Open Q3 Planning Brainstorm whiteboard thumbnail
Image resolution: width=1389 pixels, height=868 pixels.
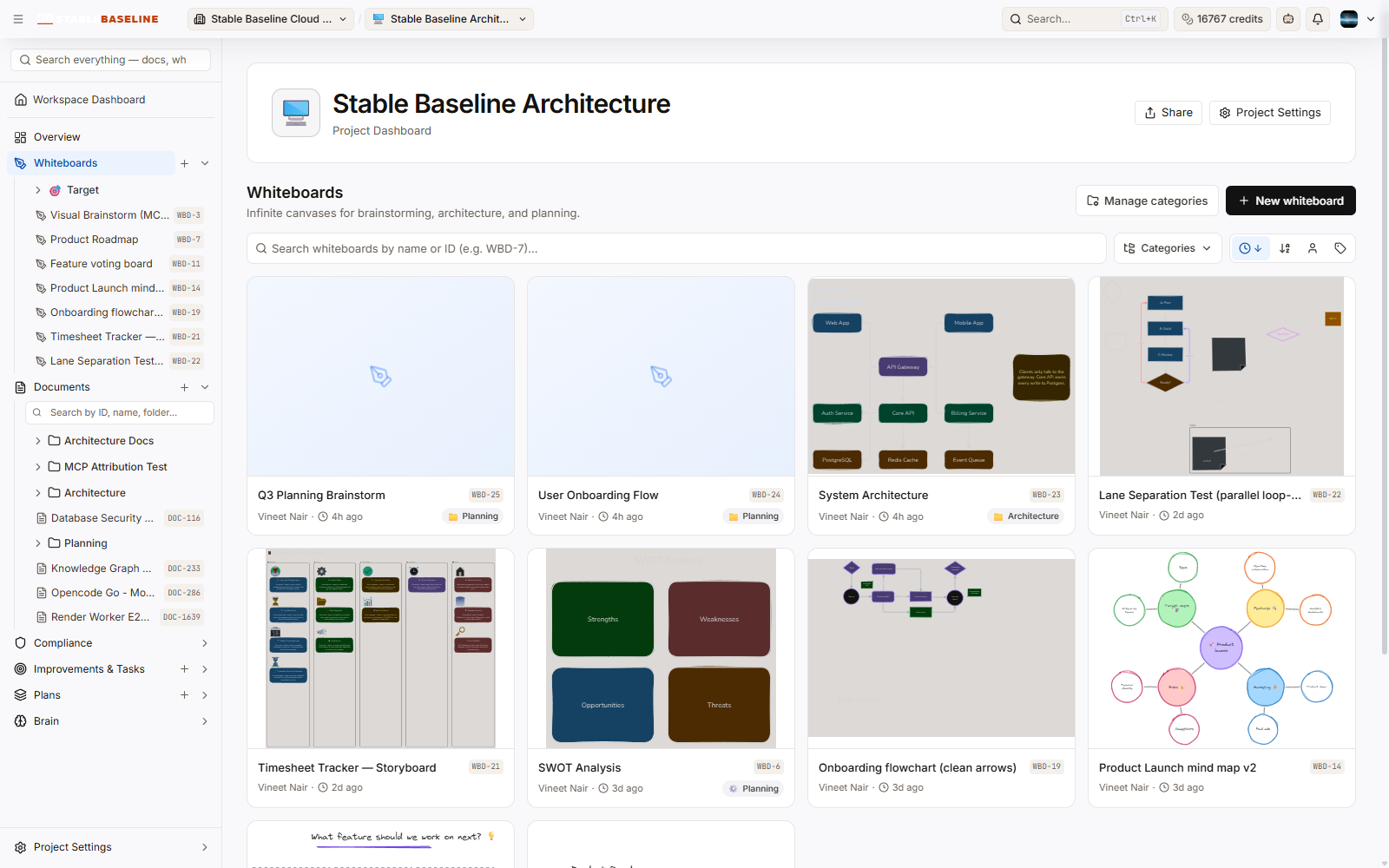380,376
